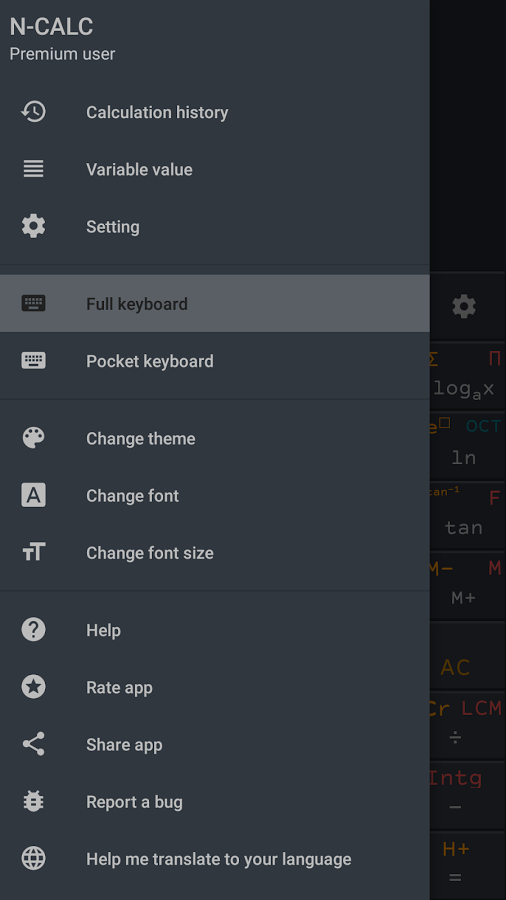The image size is (506, 900).
Task: Tap the dimmed AC calculator key
Action: (456, 667)
